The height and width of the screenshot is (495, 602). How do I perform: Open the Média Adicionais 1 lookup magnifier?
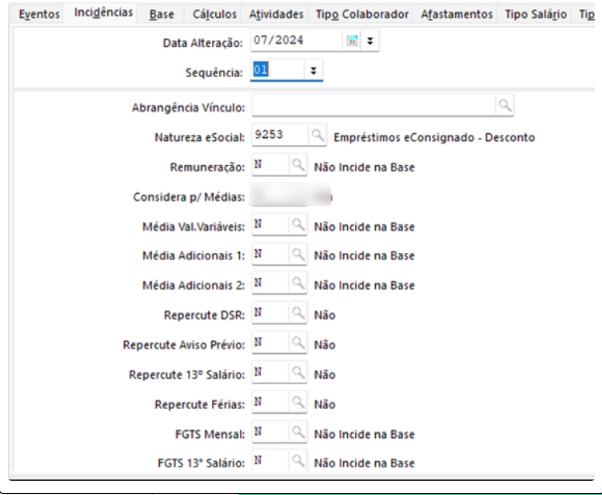click(x=298, y=254)
